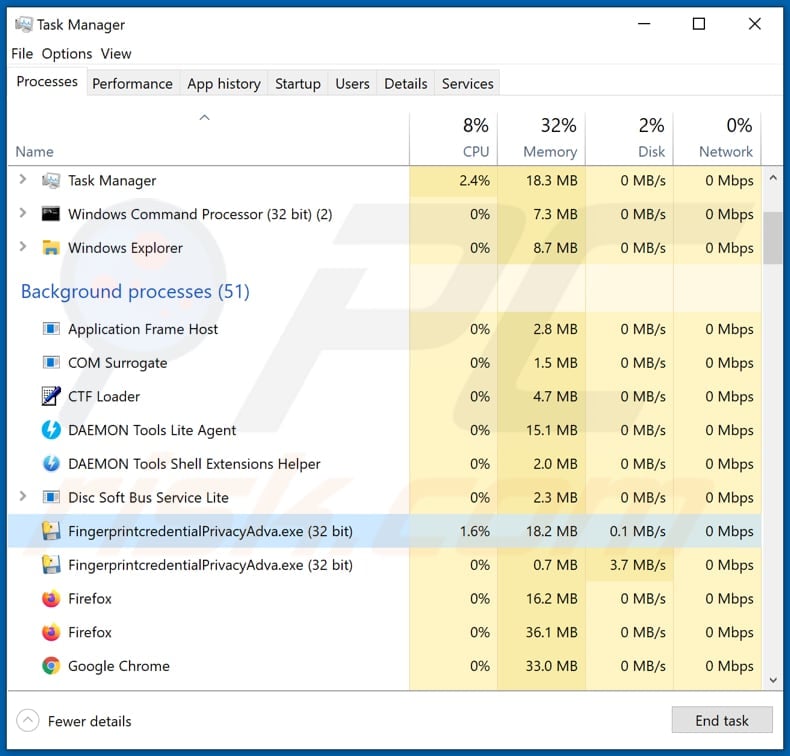Screen dimensions: 790x756
Task: Maximize the Task Manager window
Action: 699,24
